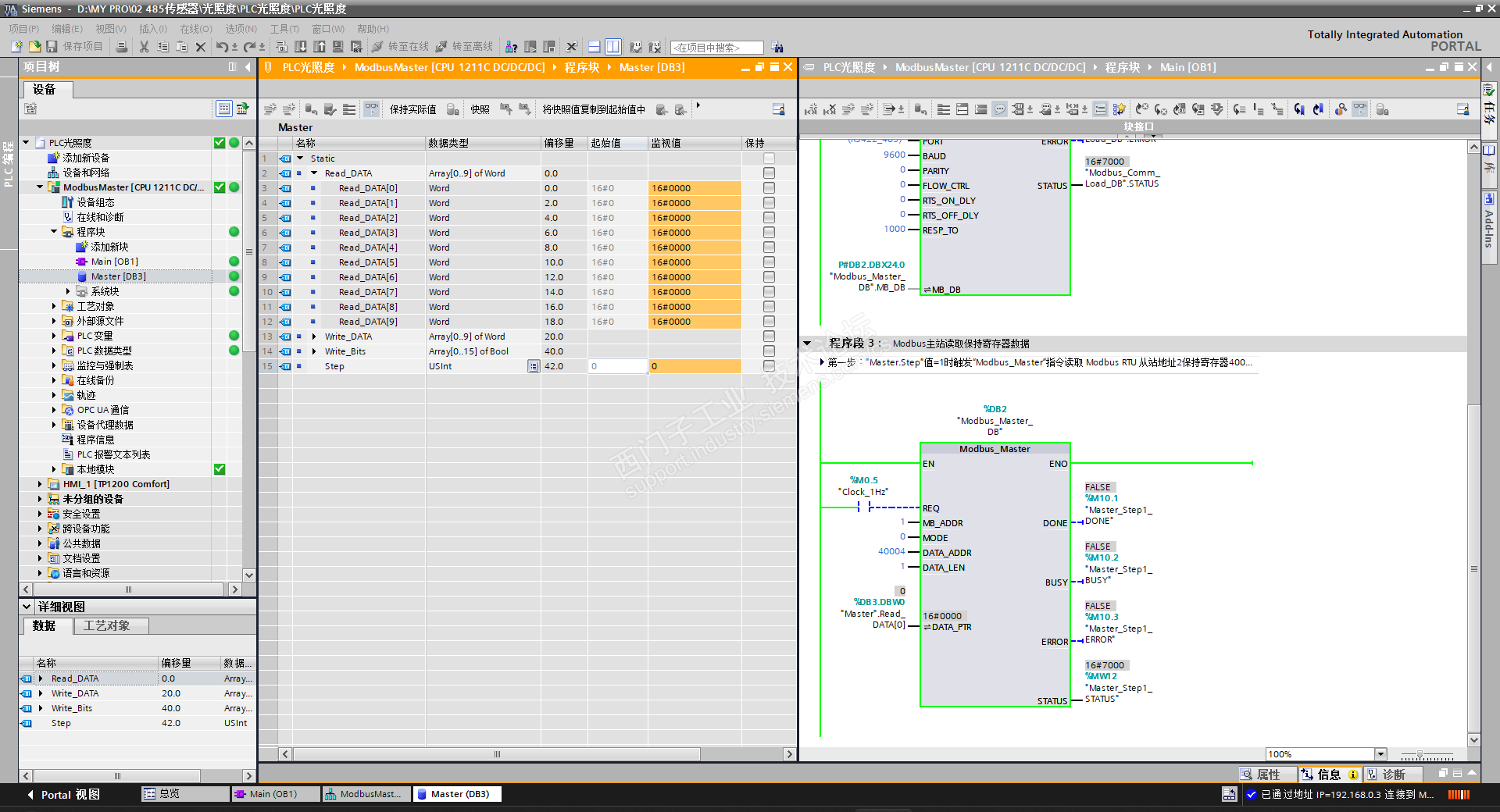Open the 在线(O) menu

tap(195, 29)
